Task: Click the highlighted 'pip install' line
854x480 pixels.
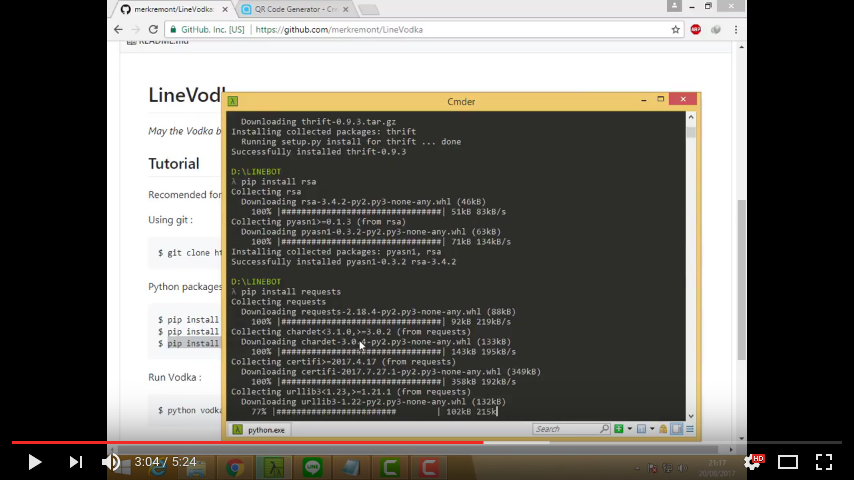Action: 193,343
